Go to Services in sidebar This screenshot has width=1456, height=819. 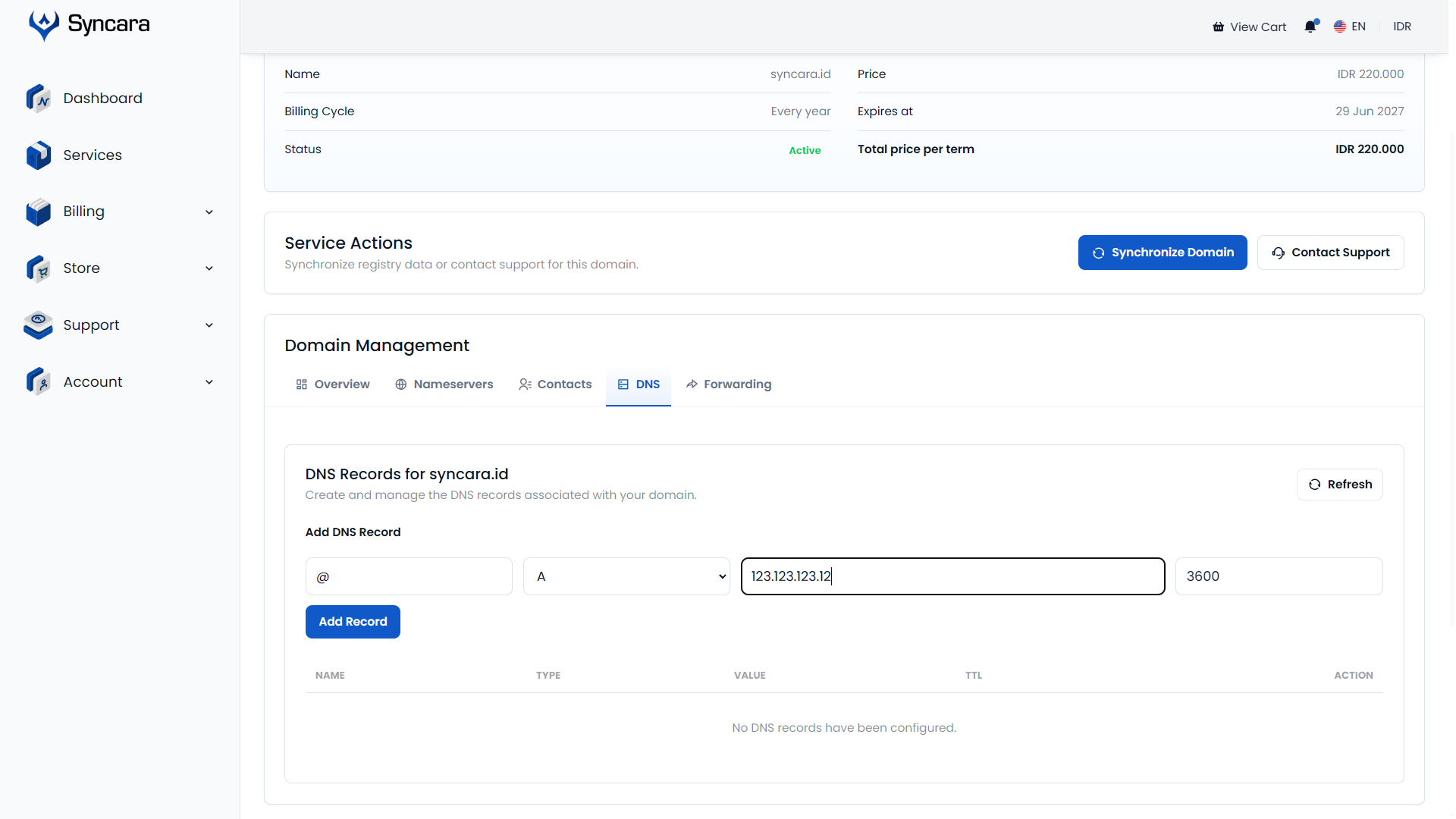tap(93, 155)
